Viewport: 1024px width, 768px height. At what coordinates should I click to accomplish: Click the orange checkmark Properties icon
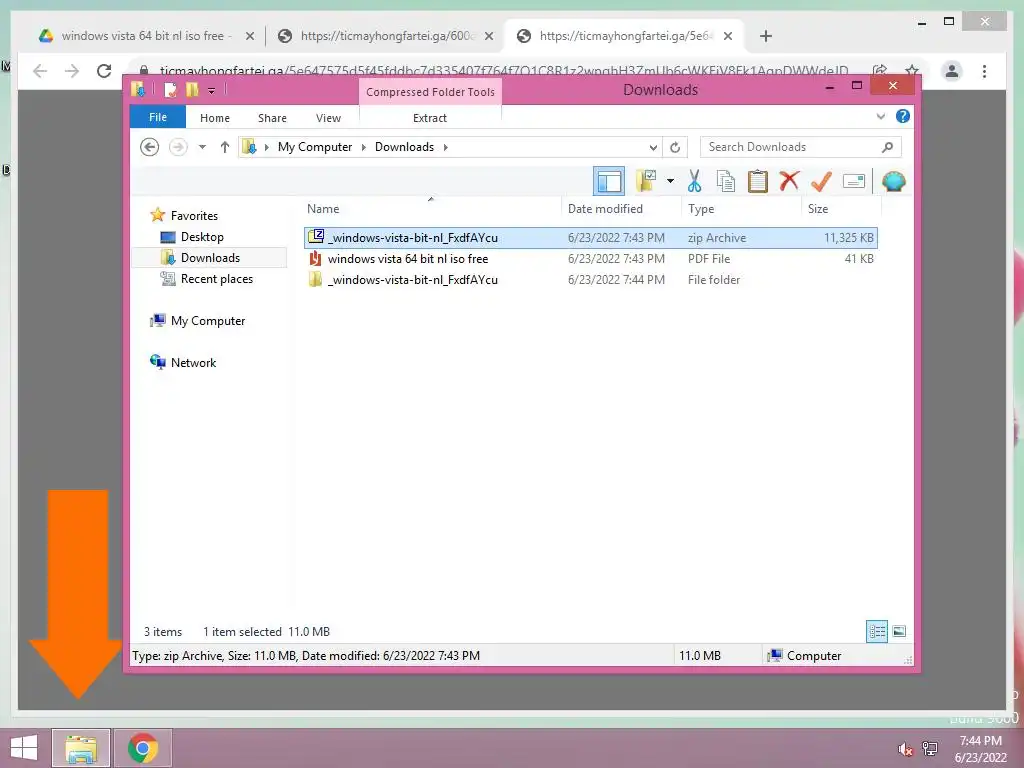[x=821, y=181]
